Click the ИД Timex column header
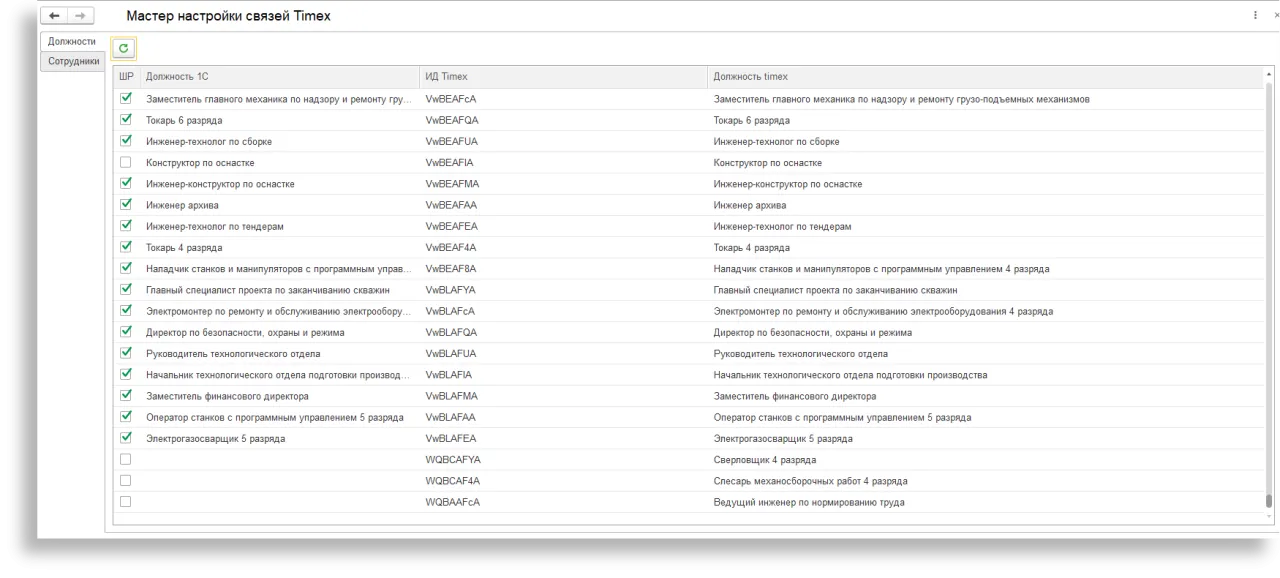Image resolution: width=1280 pixels, height=578 pixels. (563, 77)
